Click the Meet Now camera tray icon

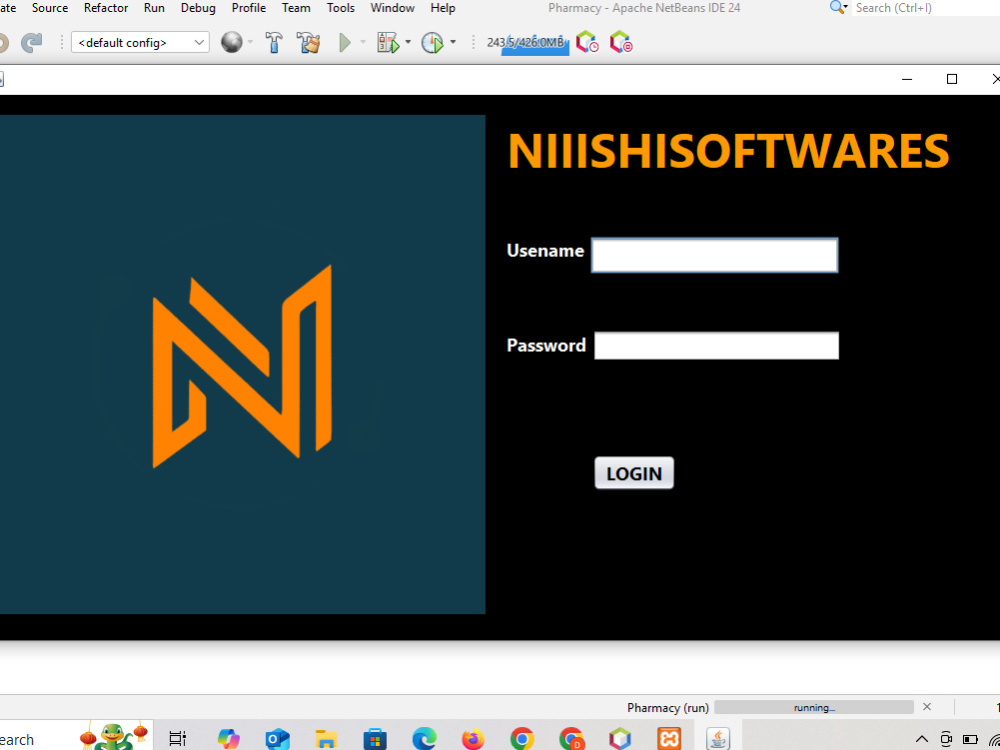tap(946, 739)
